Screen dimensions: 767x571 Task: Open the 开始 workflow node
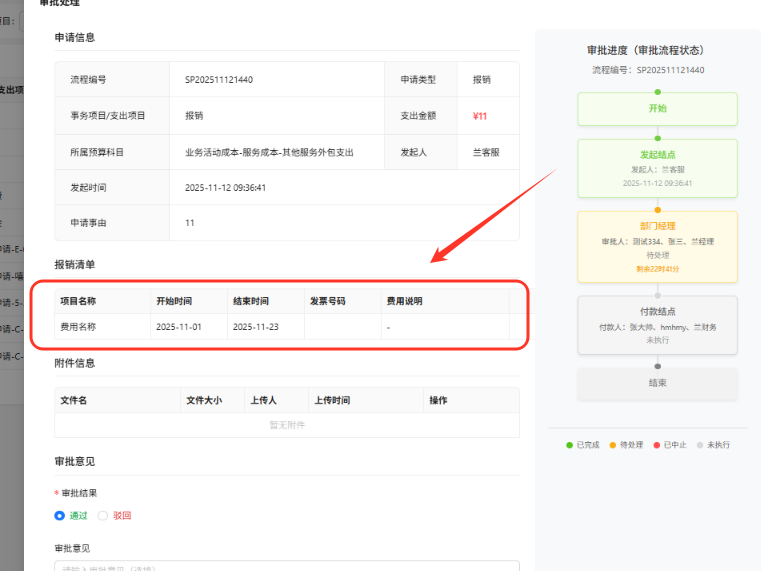pos(657,108)
